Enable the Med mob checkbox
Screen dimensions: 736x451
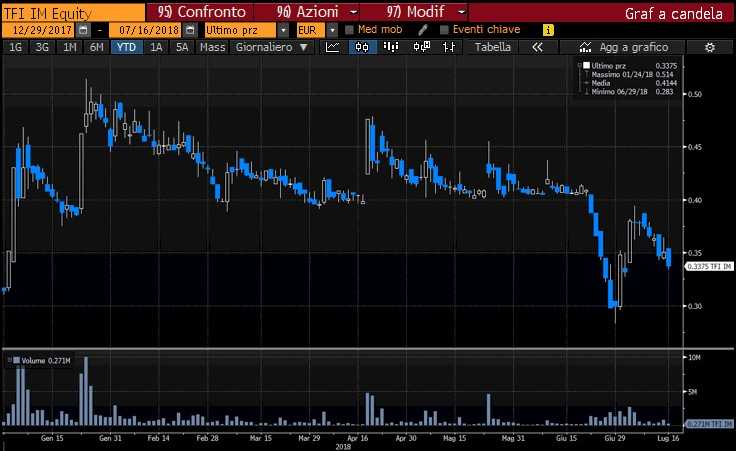pos(349,30)
